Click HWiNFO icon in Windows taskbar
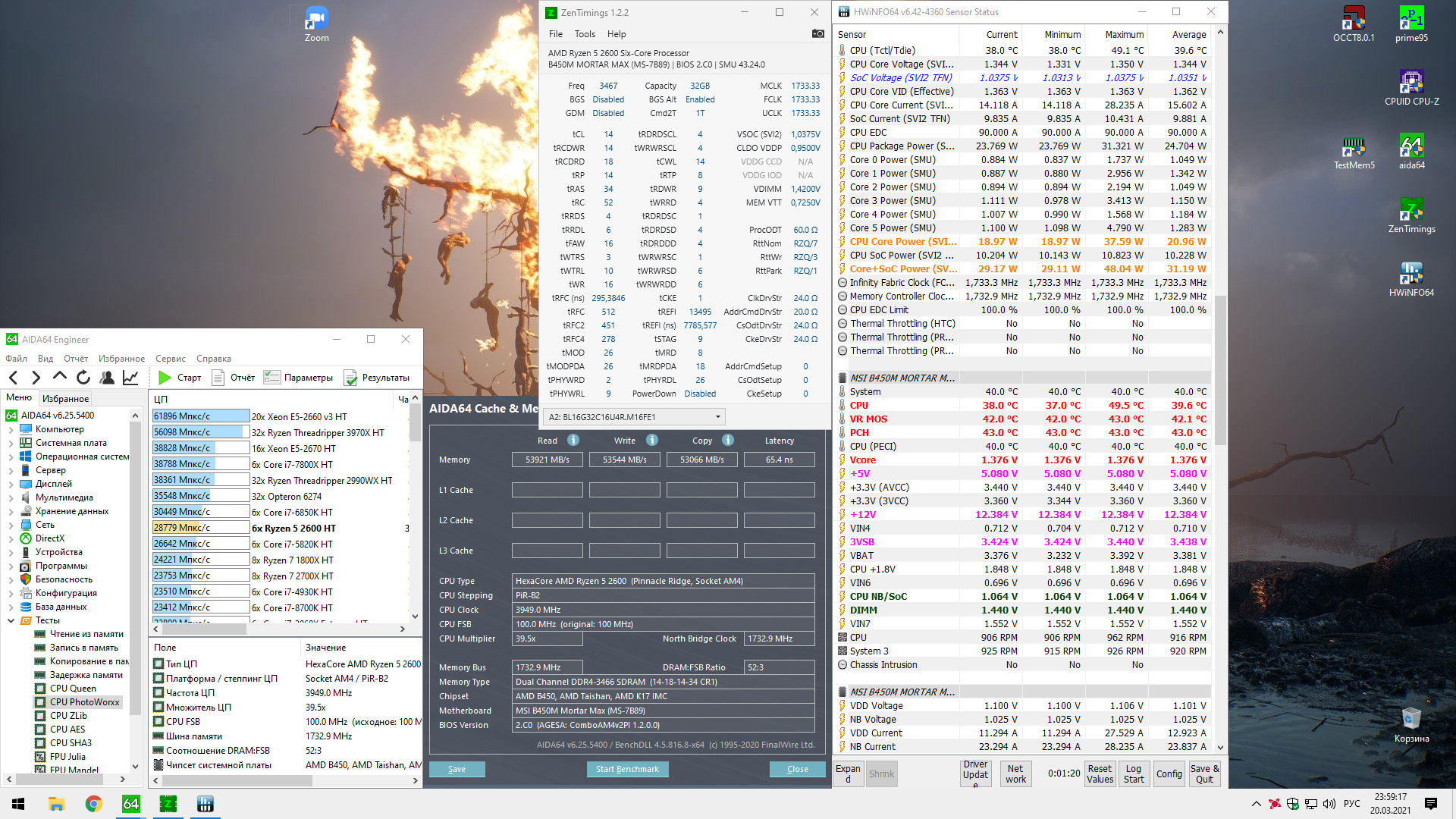The image size is (1456, 819). (205, 804)
